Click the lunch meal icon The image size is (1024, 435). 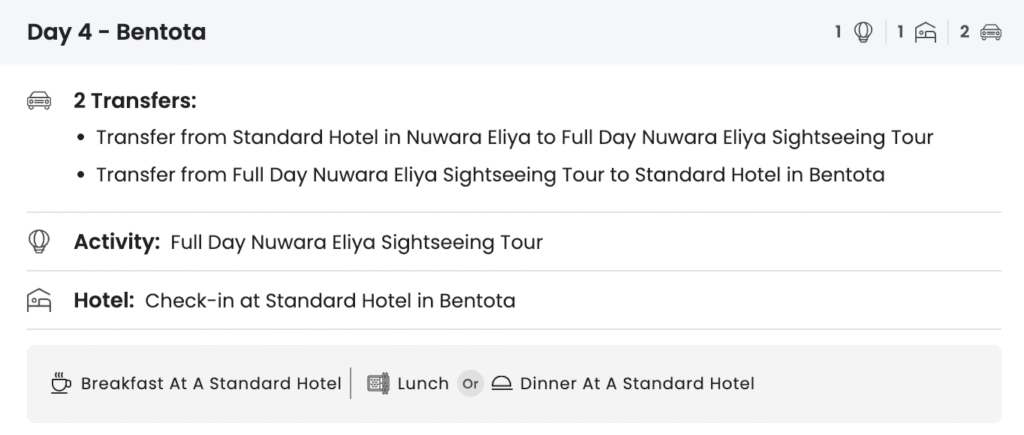coord(378,383)
